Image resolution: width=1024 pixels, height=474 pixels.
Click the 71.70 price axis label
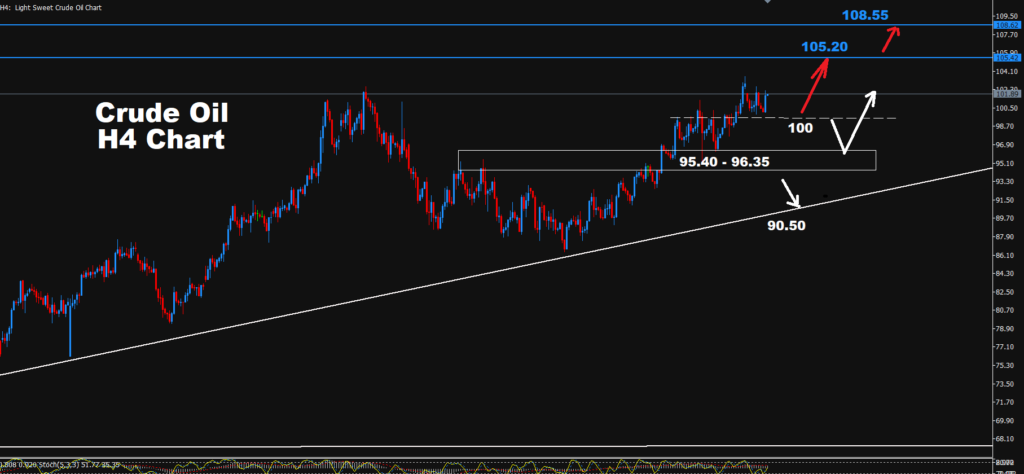click(x=1006, y=402)
